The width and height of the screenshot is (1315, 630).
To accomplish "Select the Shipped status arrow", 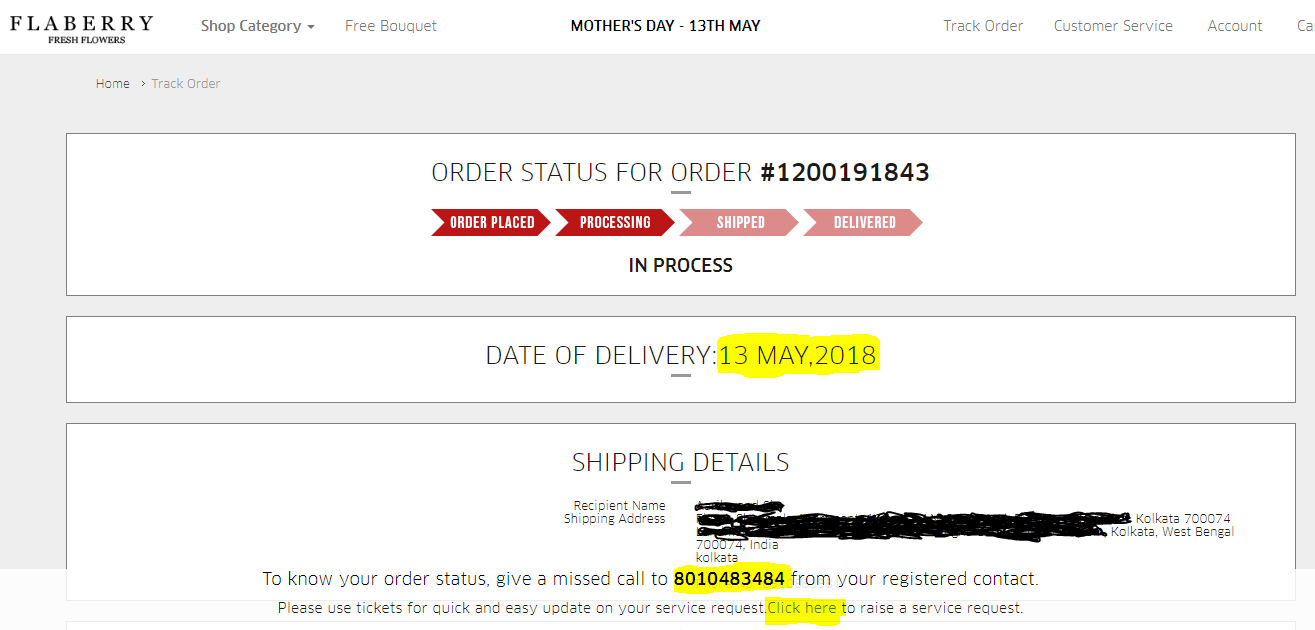I will pos(739,222).
